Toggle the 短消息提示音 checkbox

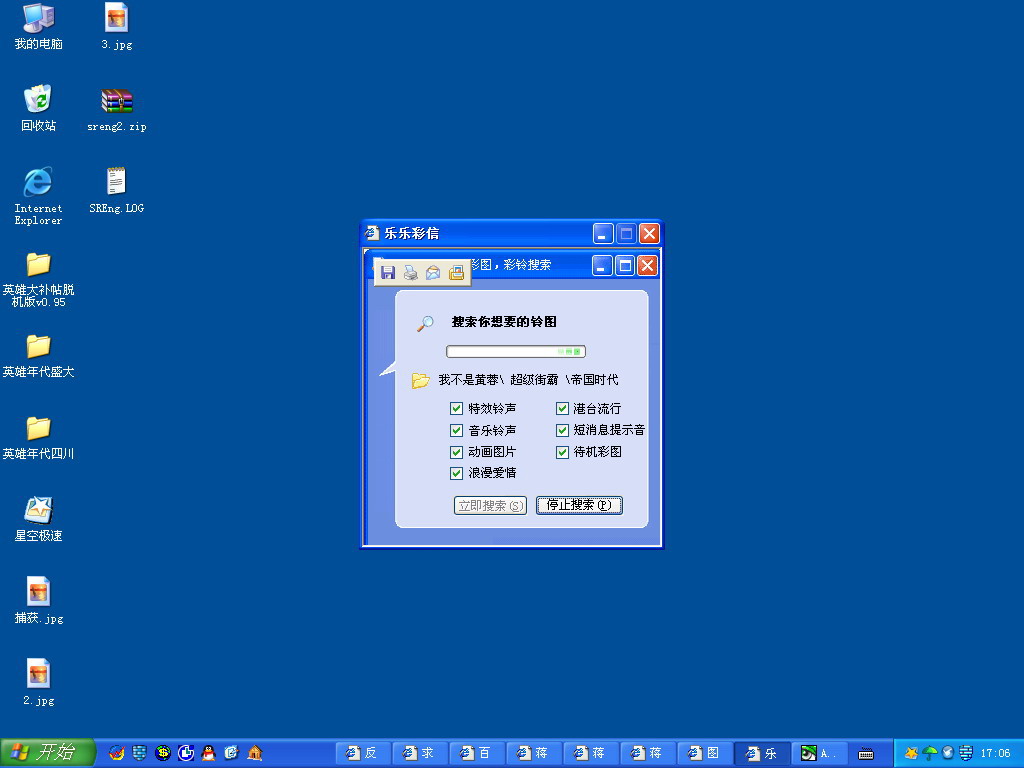(562, 431)
